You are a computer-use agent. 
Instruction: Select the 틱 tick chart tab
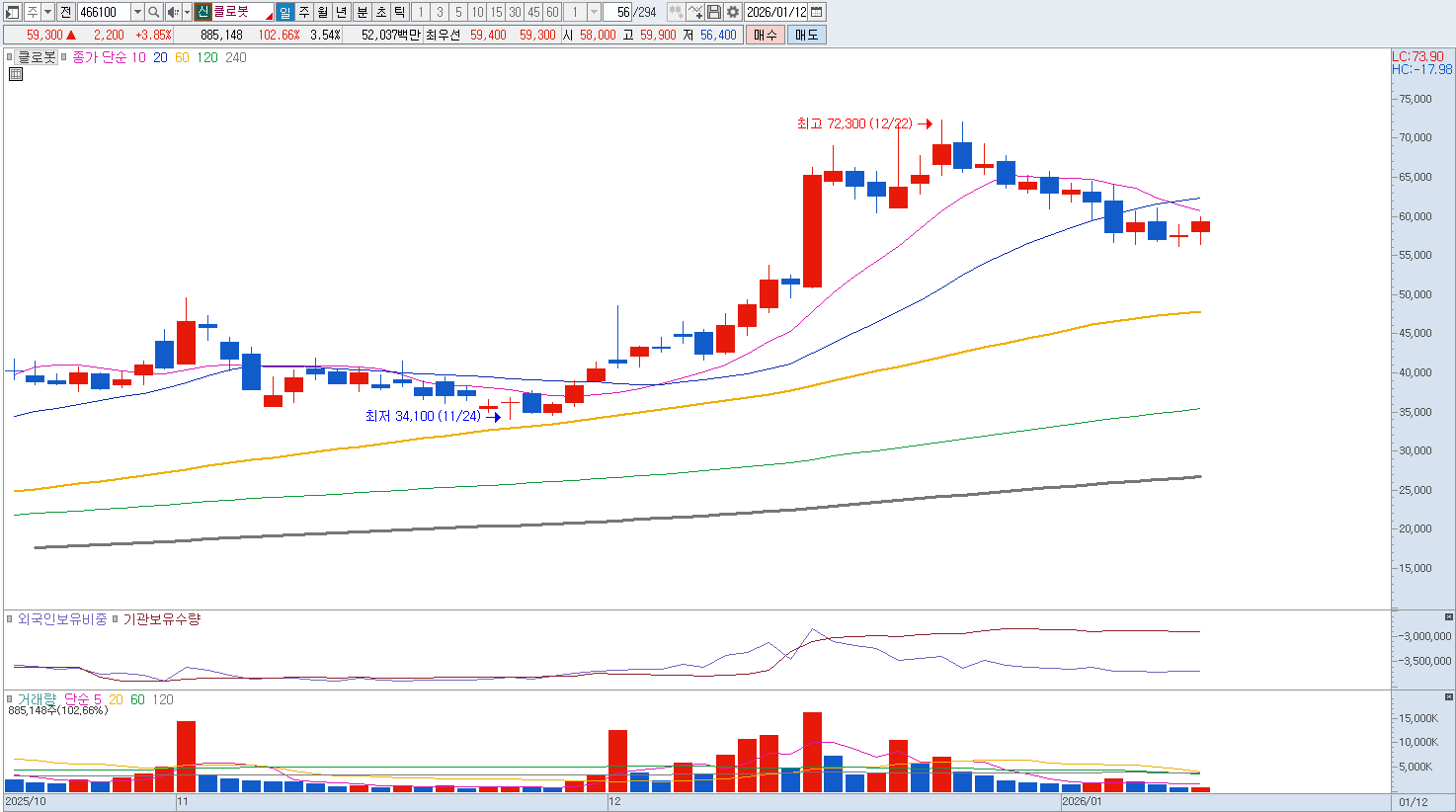pyautogui.click(x=399, y=12)
